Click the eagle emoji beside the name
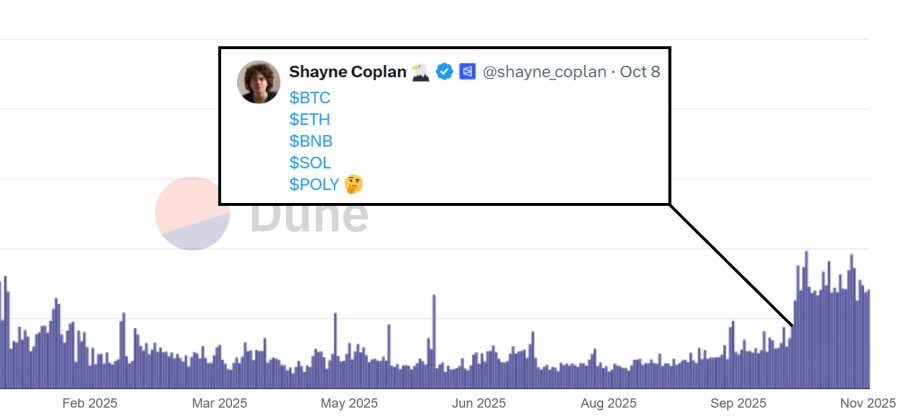 [x=421, y=72]
